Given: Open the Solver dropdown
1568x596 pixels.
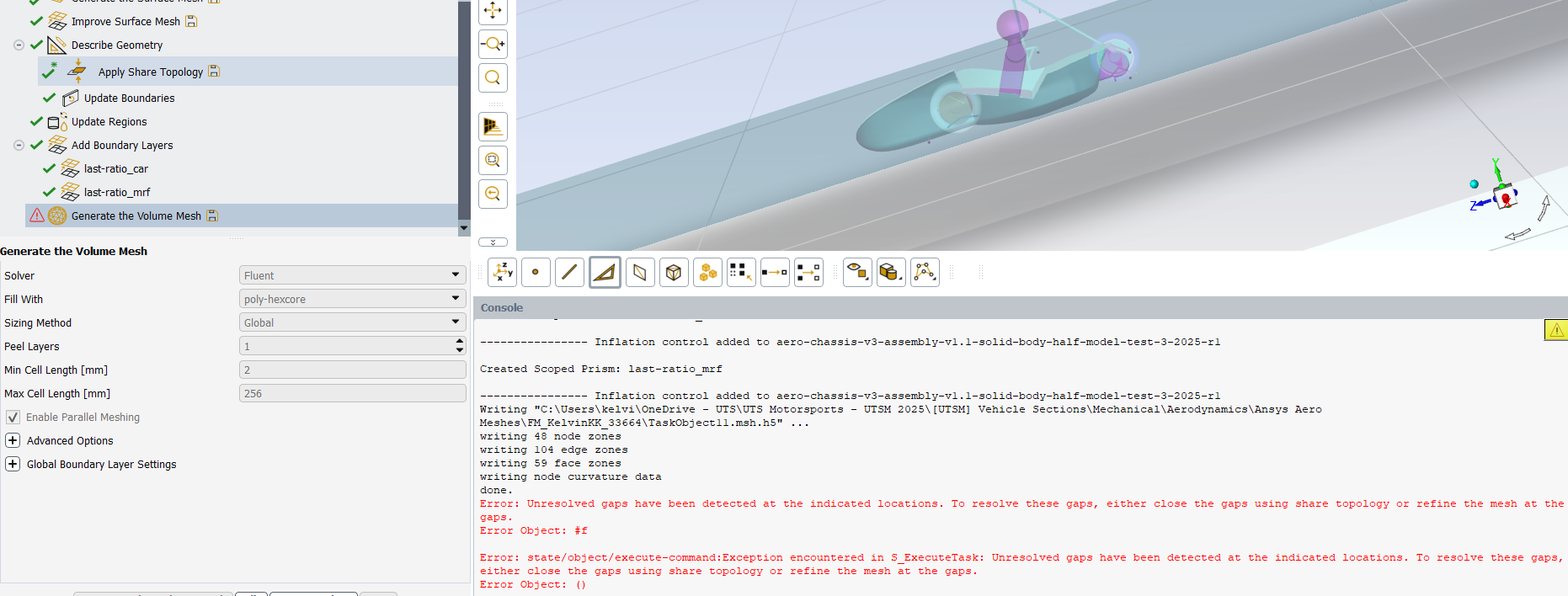Looking at the screenshot, I should (x=352, y=275).
